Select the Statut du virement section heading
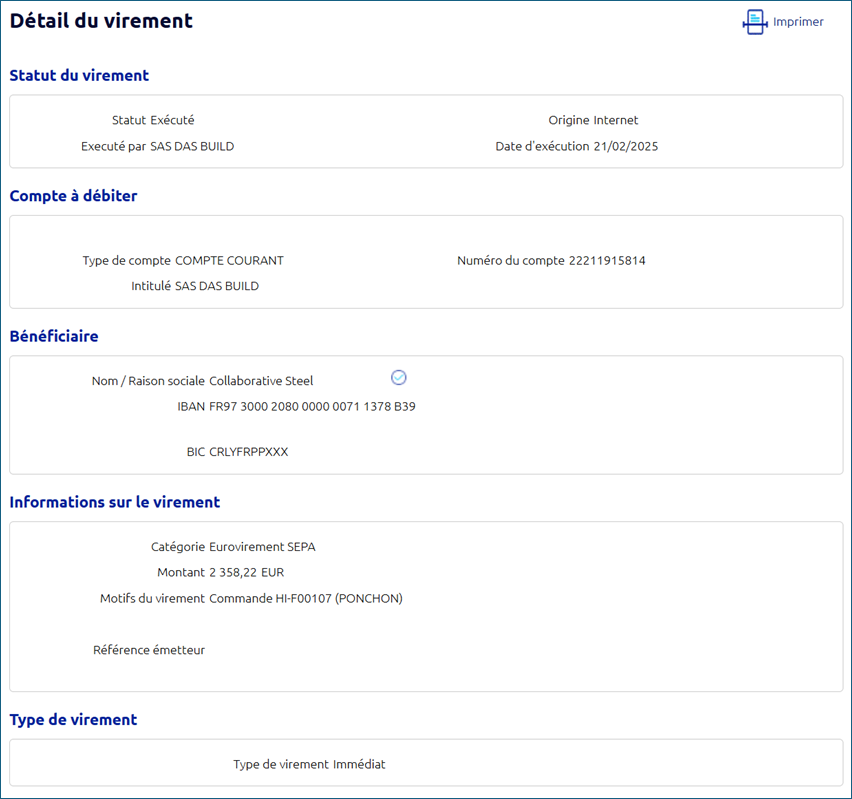Screen dimensions: 852x799 point(79,75)
